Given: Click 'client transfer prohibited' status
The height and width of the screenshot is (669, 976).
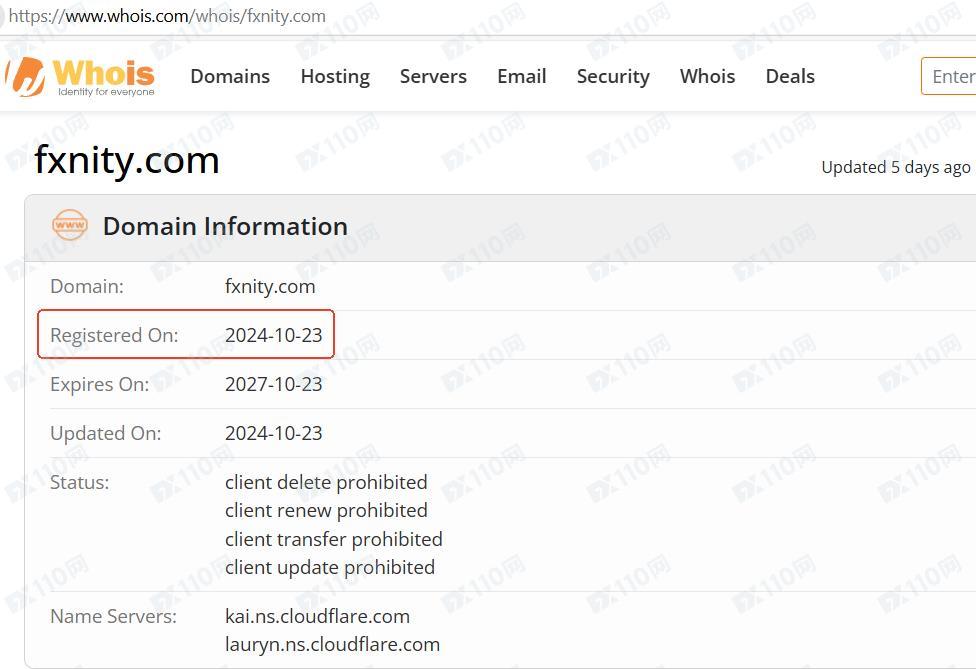Looking at the screenshot, I should point(334,539).
